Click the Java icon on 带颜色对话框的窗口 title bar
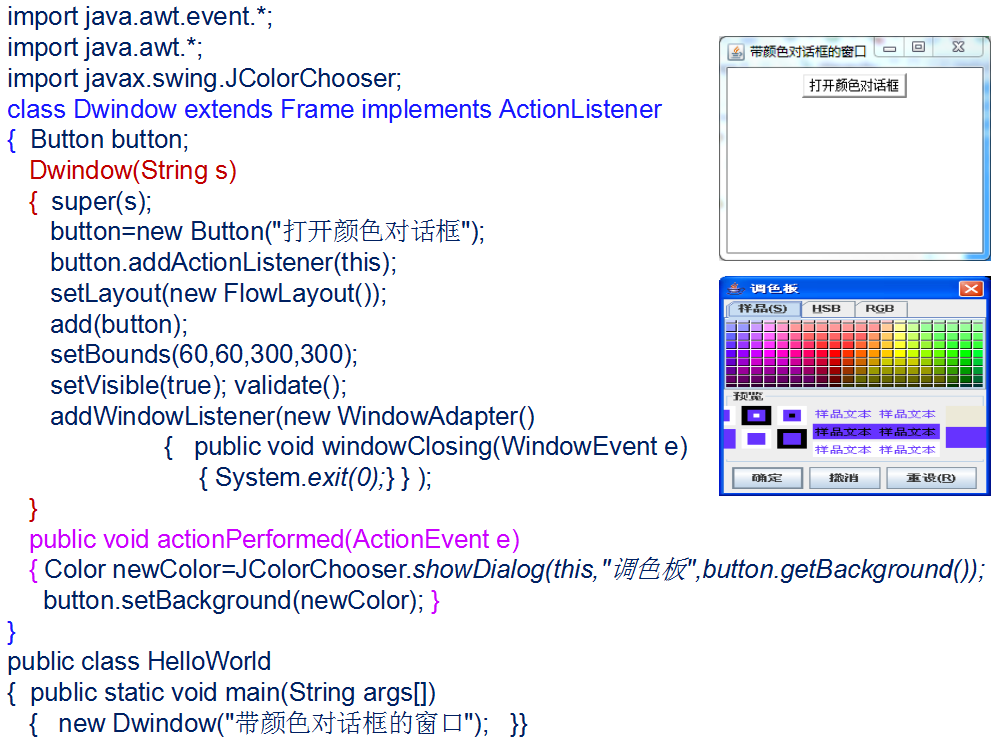Image resolution: width=992 pixels, height=743 pixels. pos(737,46)
